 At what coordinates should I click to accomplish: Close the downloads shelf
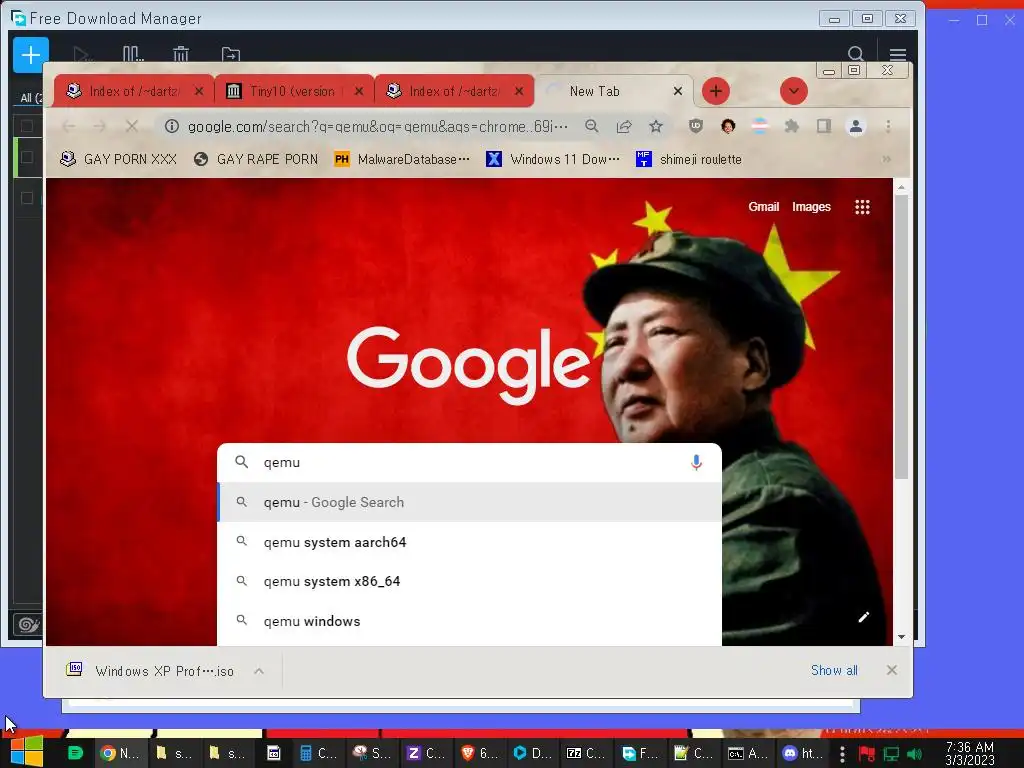click(891, 670)
